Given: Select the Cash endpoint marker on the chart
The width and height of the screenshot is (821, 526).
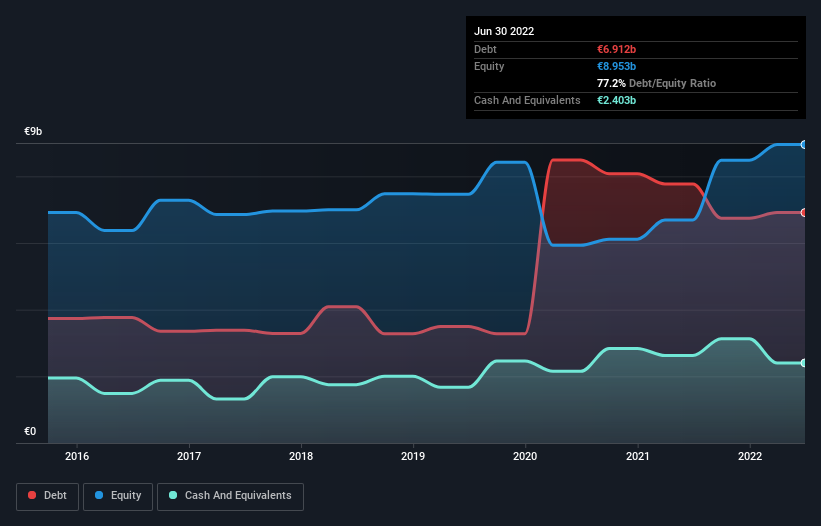Looking at the screenshot, I should tap(804, 363).
